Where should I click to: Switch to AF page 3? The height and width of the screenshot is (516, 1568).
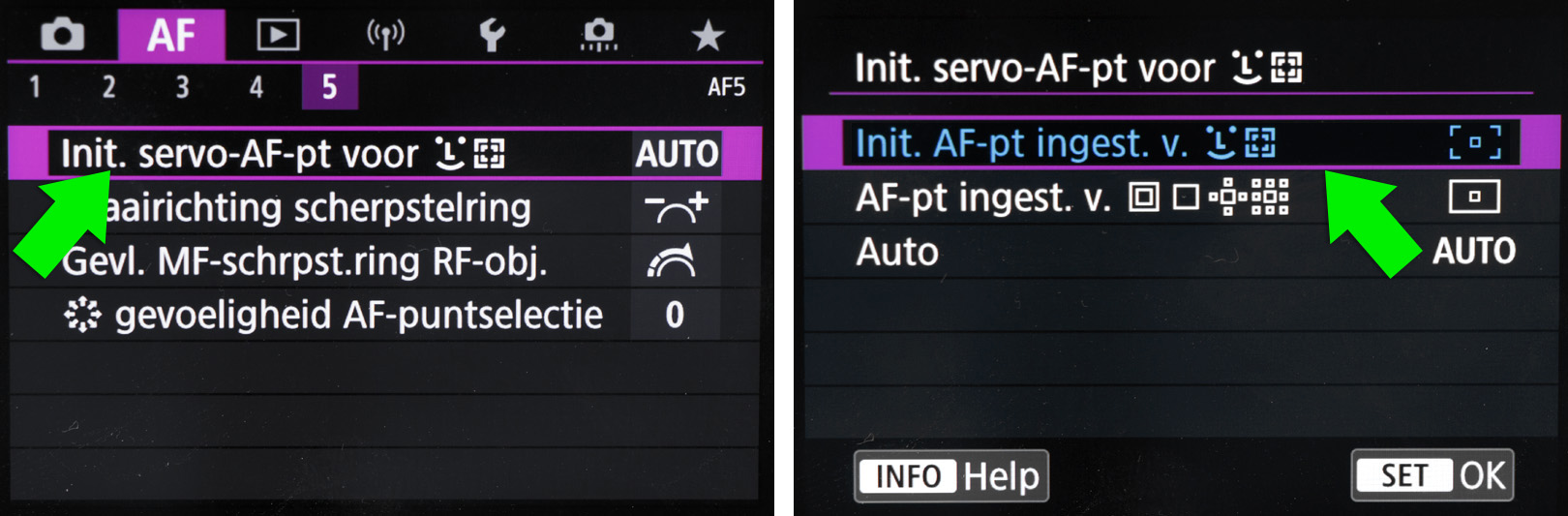click(x=182, y=87)
